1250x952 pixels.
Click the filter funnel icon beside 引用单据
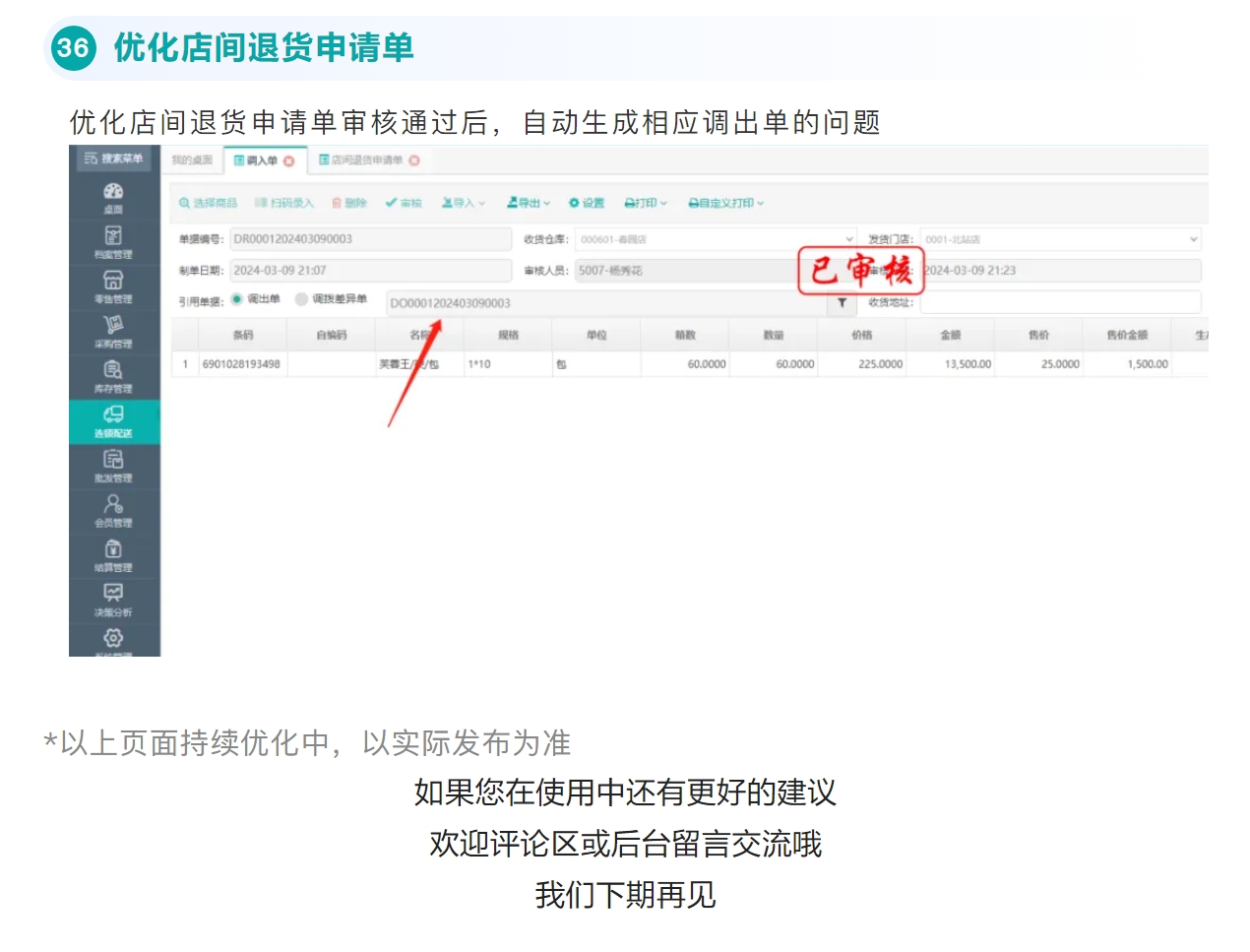tap(842, 303)
